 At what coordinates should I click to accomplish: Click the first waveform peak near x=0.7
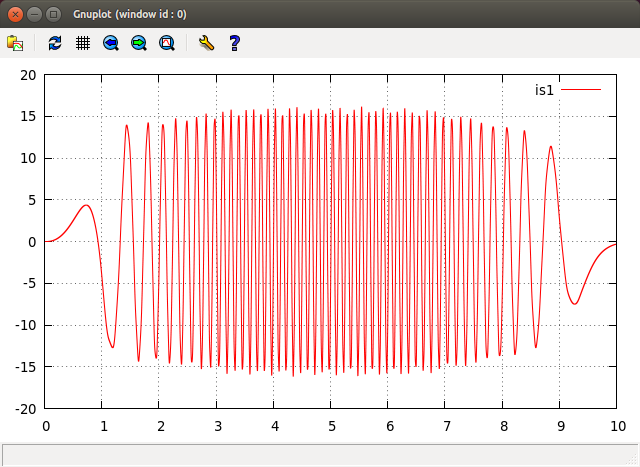point(86,205)
